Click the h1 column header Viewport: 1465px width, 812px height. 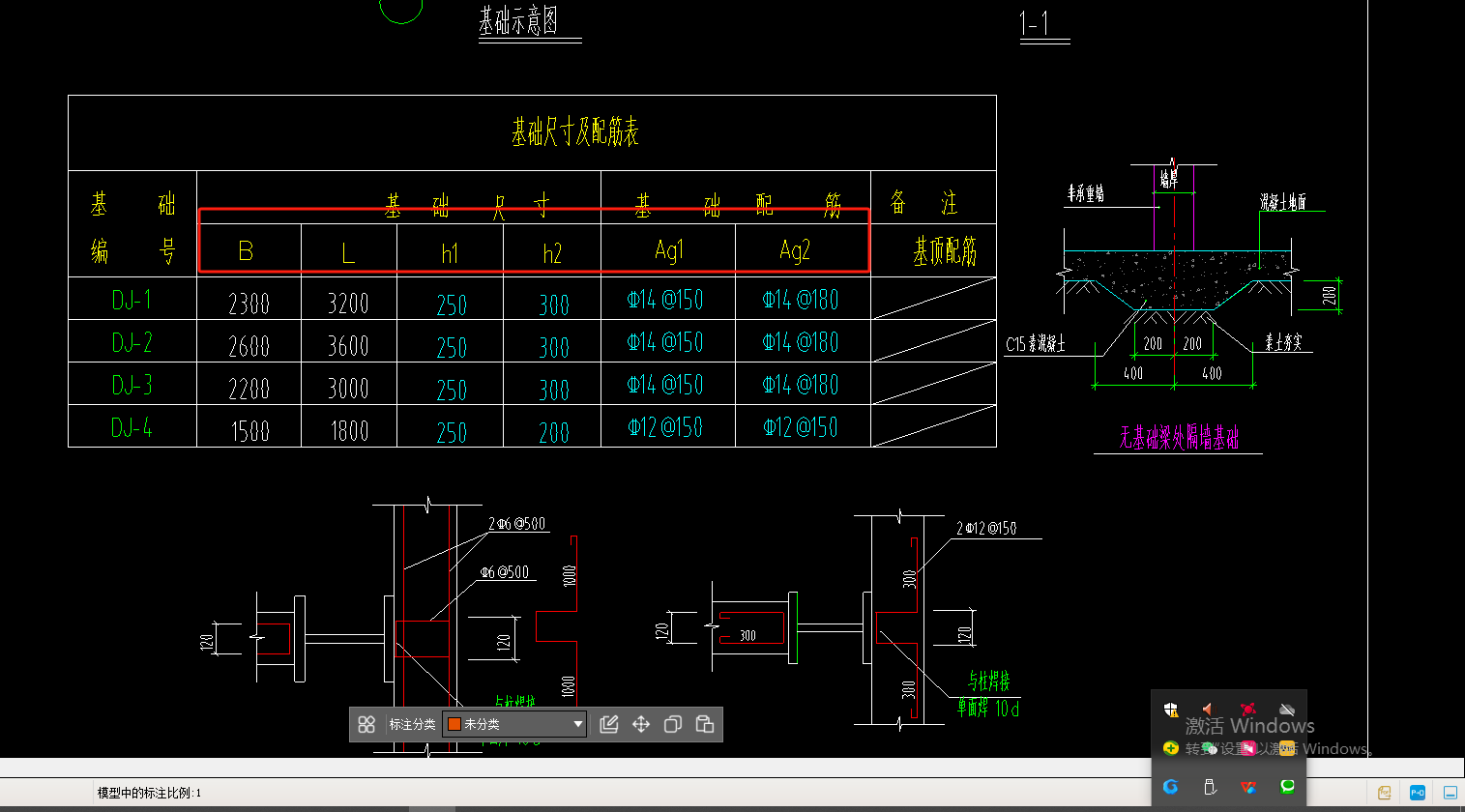(450, 253)
